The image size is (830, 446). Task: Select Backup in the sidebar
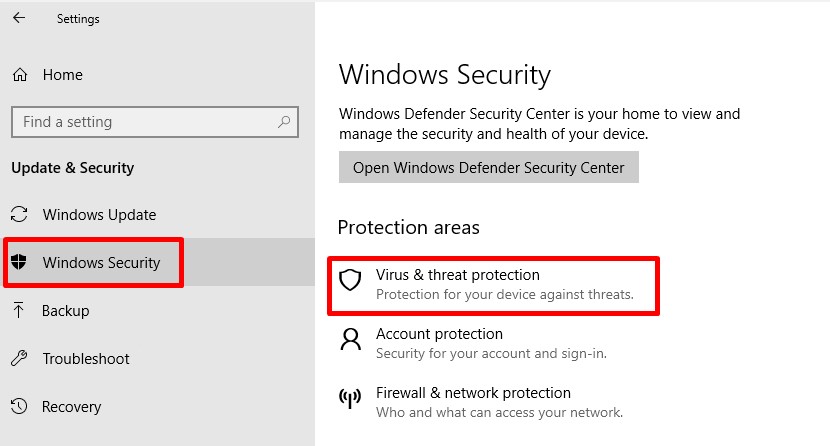coord(66,310)
